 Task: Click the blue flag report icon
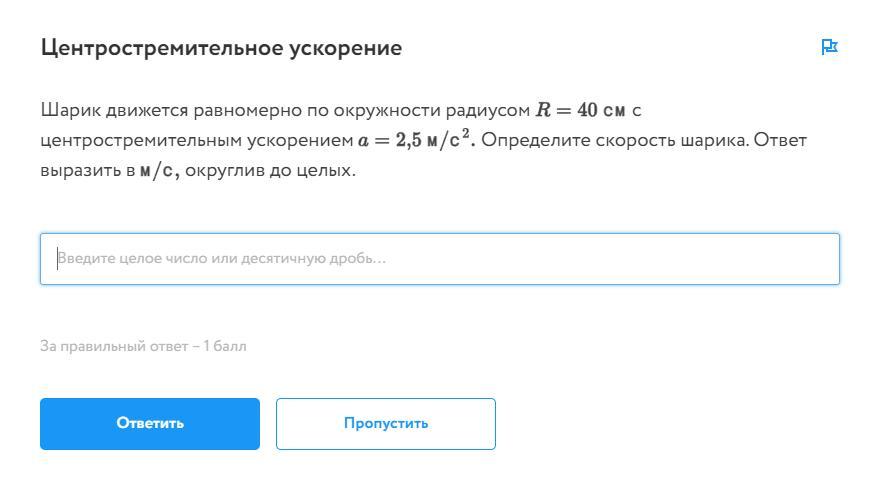pyautogui.click(x=829, y=47)
